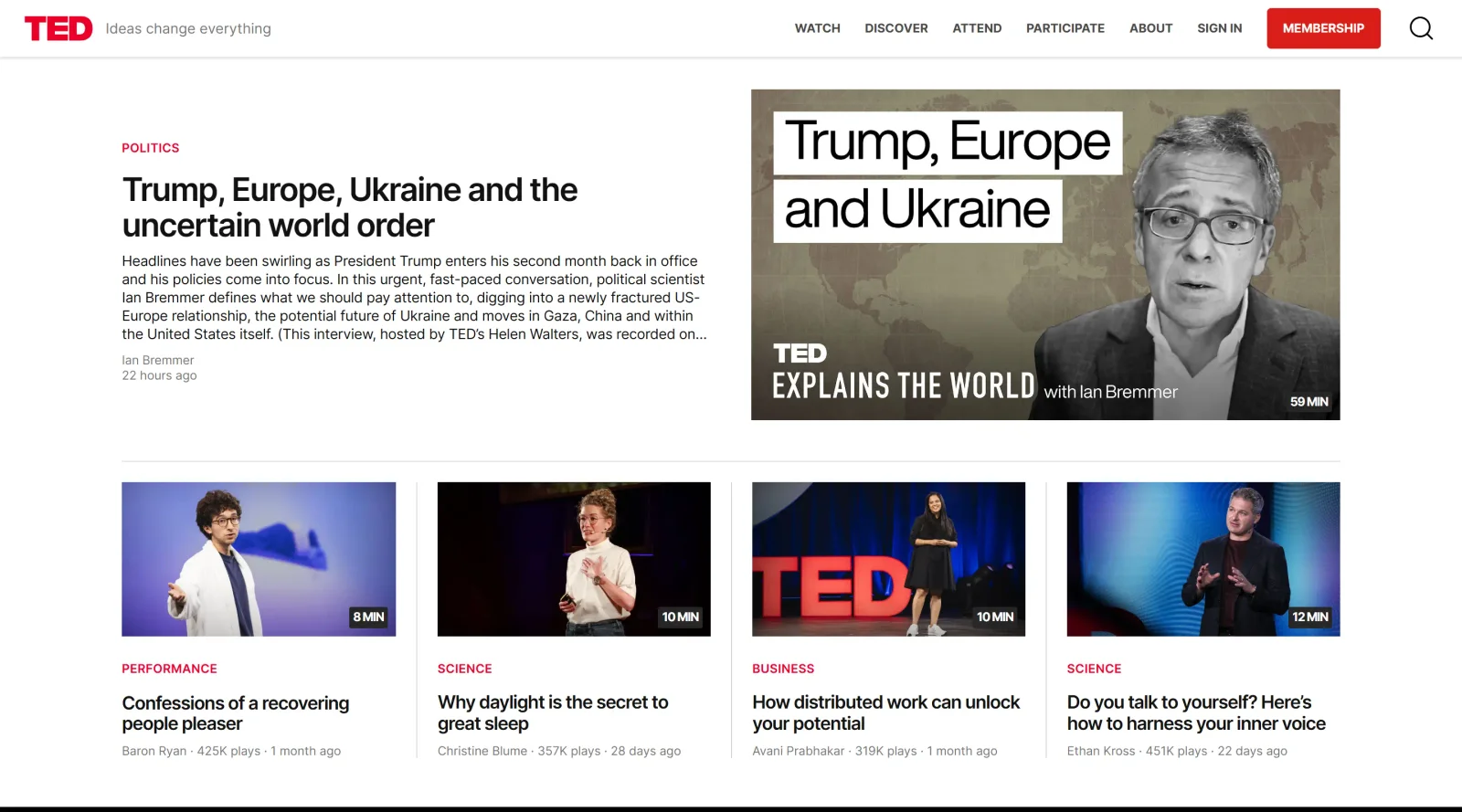Play the Ian Bremmer featured video thumbnail

[x=1045, y=255]
